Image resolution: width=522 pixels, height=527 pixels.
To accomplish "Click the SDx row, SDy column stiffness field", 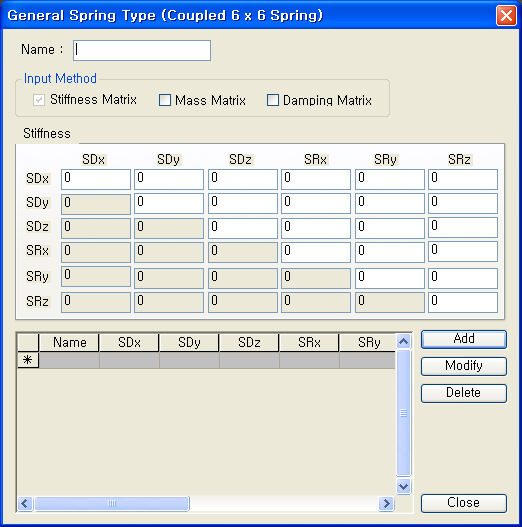I will [169, 179].
